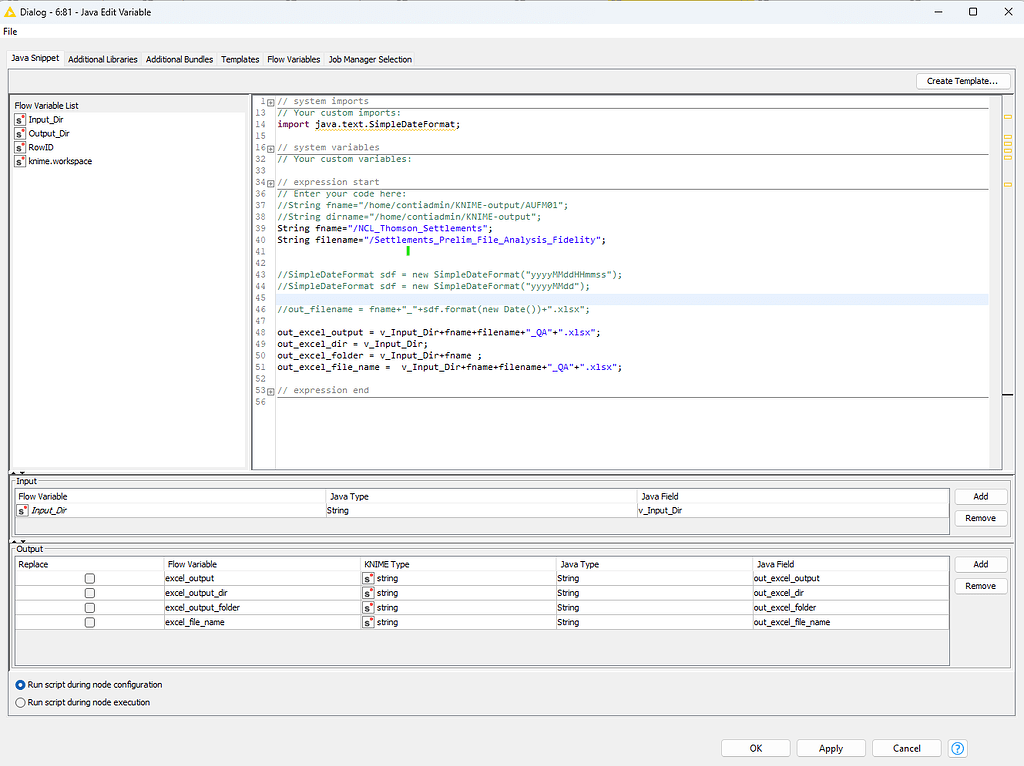
Task: Click the KNIME Type column header
Action: click(458, 564)
